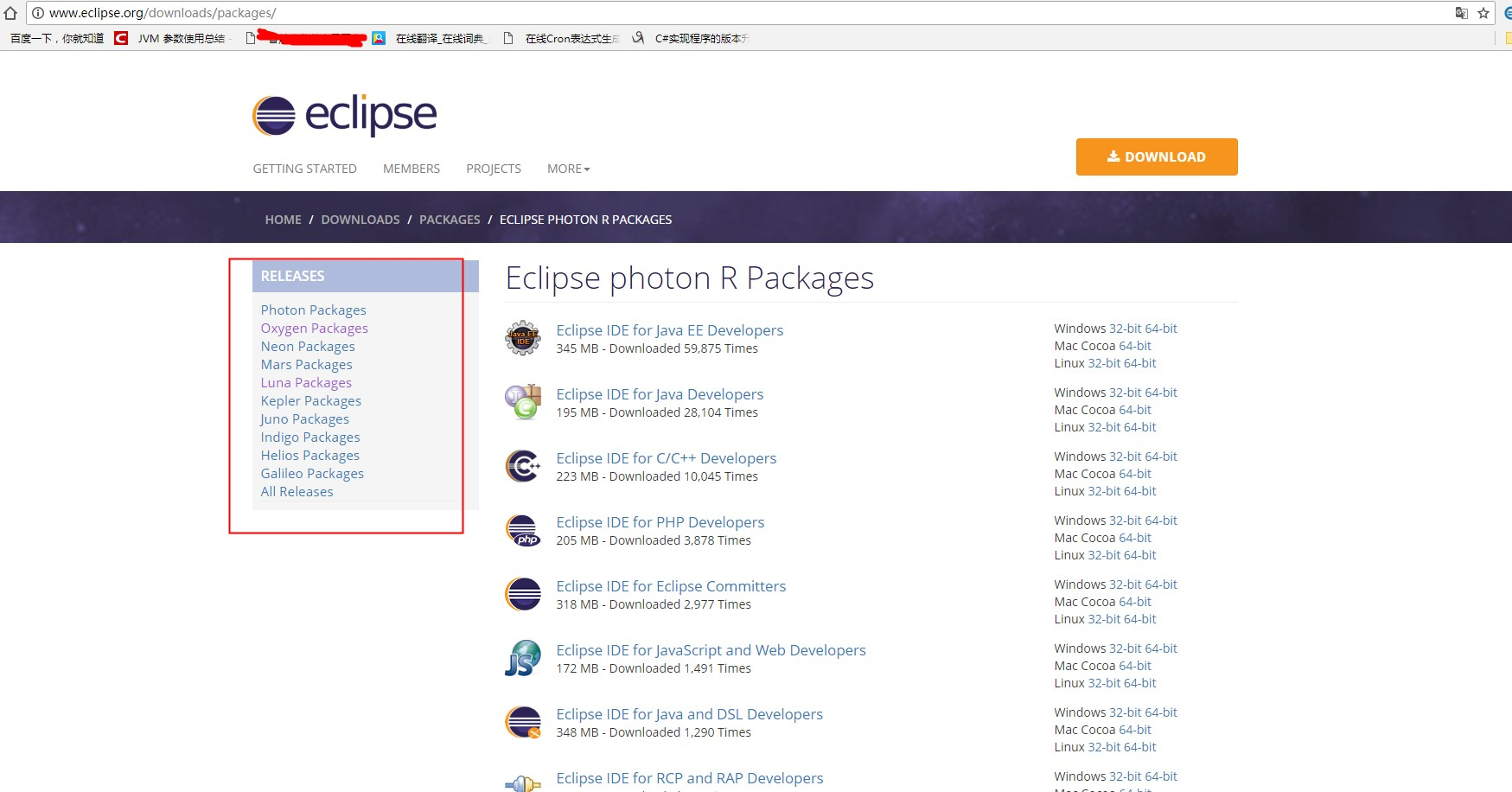This screenshot has height=792, width=1512.
Task: Open Luna Packages release link
Action: click(306, 382)
